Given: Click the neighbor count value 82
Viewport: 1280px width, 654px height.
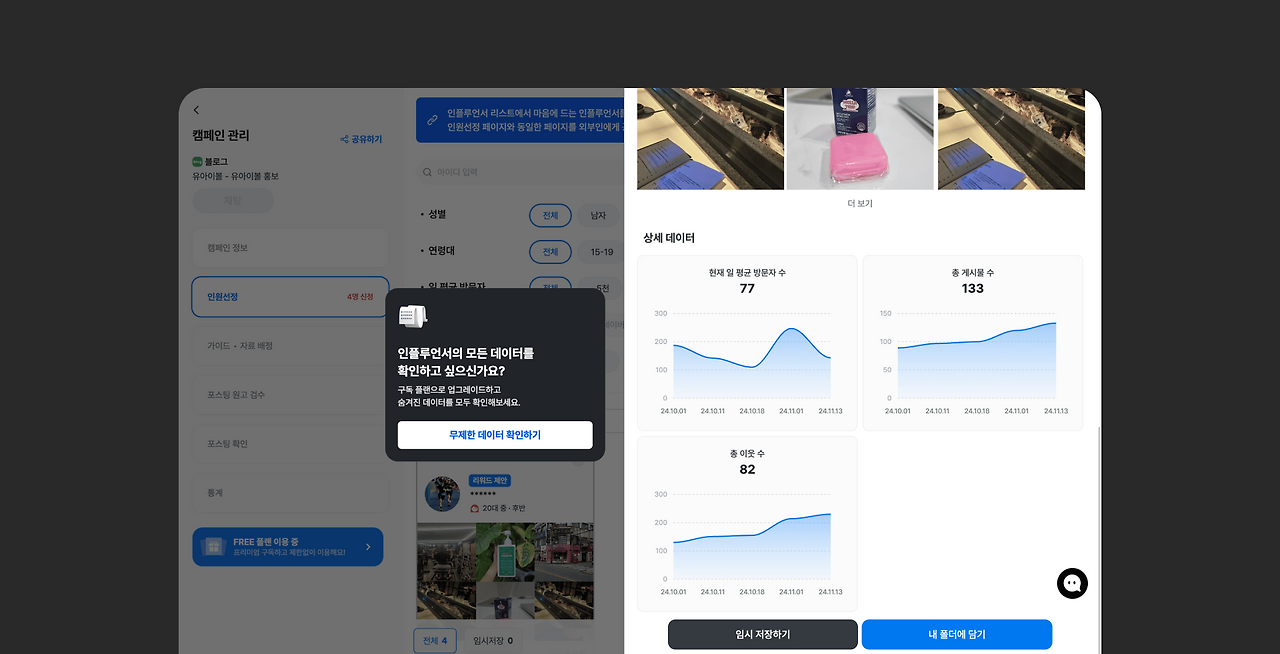Looking at the screenshot, I should [x=747, y=470].
